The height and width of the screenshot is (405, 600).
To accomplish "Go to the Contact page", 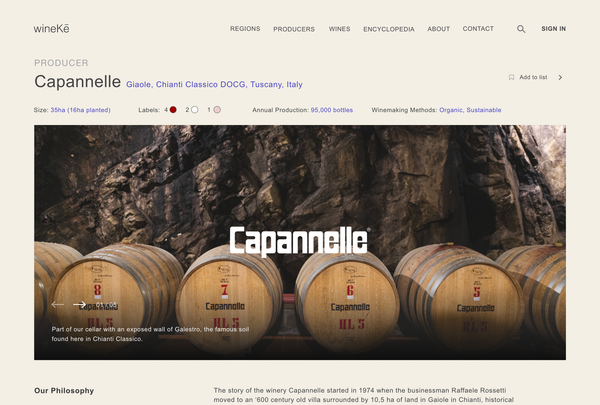I will coord(478,29).
